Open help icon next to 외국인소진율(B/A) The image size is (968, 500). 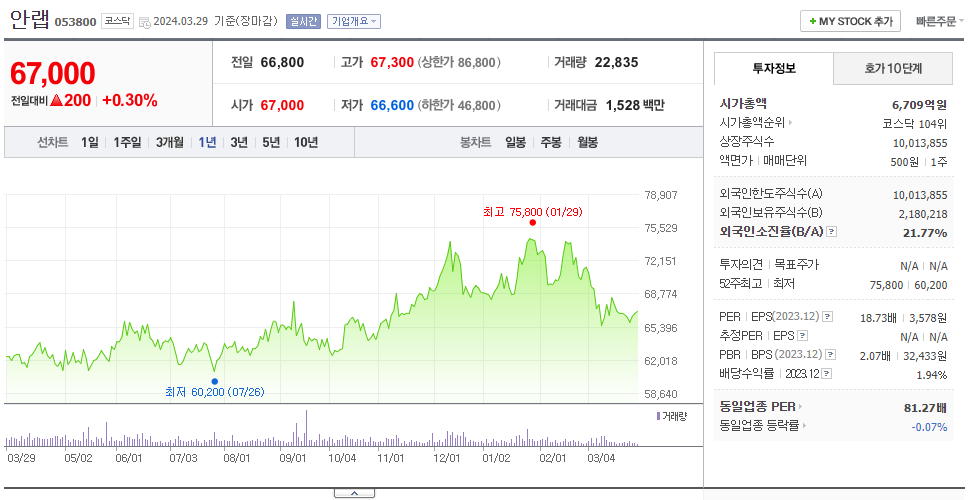tap(832, 232)
